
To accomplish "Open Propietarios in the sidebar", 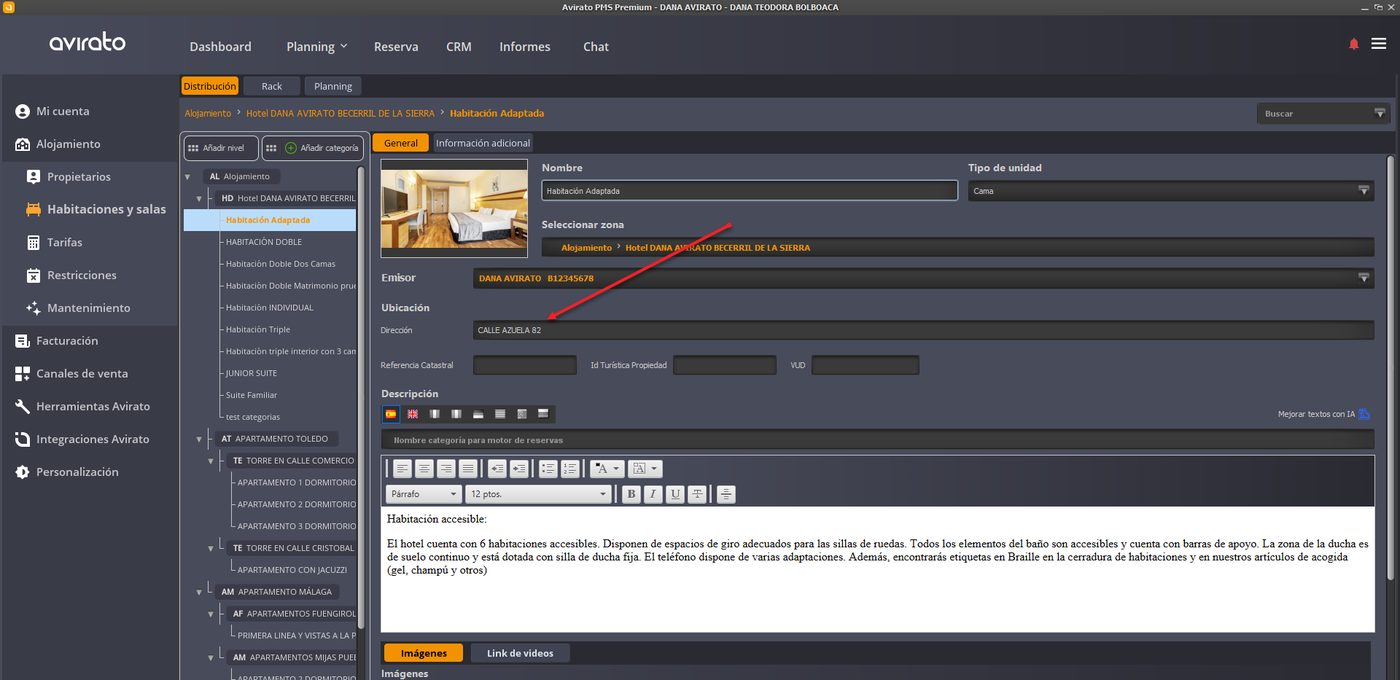I will point(79,177).
